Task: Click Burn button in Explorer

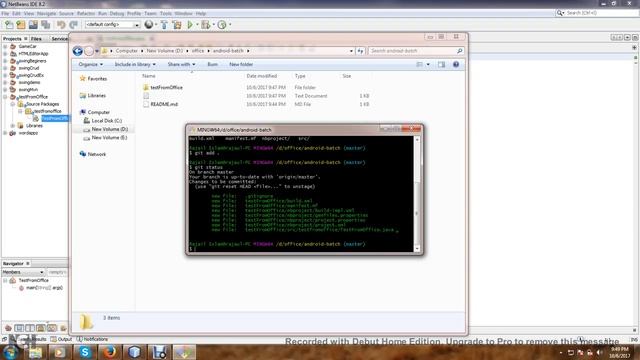Action: click(x=212, y=64)
